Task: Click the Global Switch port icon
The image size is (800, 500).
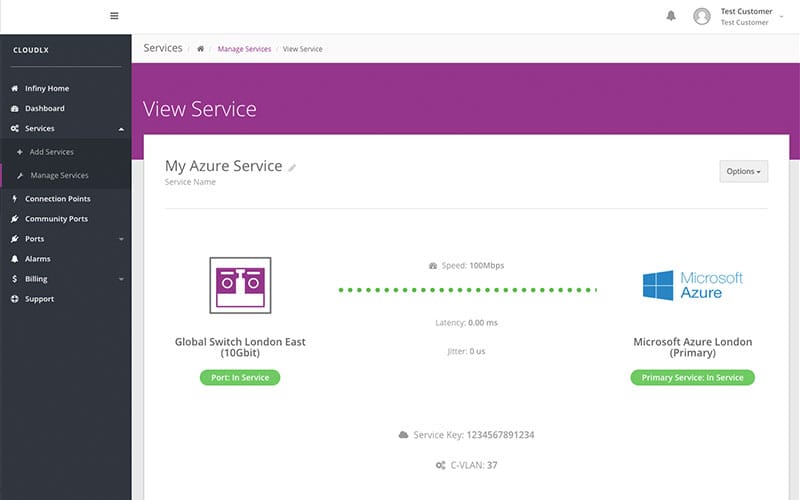Action: coord(240,285)
